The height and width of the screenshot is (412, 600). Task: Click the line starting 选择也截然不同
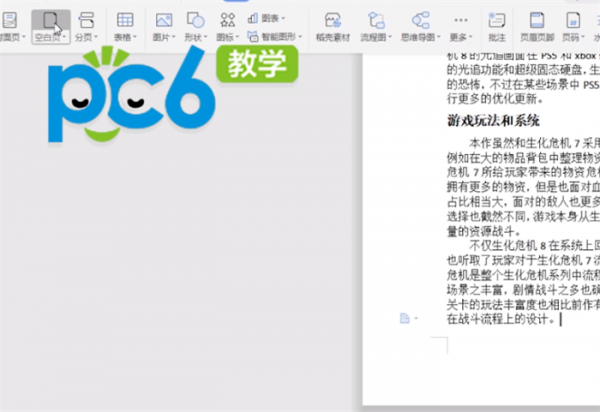[x=523, y=217]
